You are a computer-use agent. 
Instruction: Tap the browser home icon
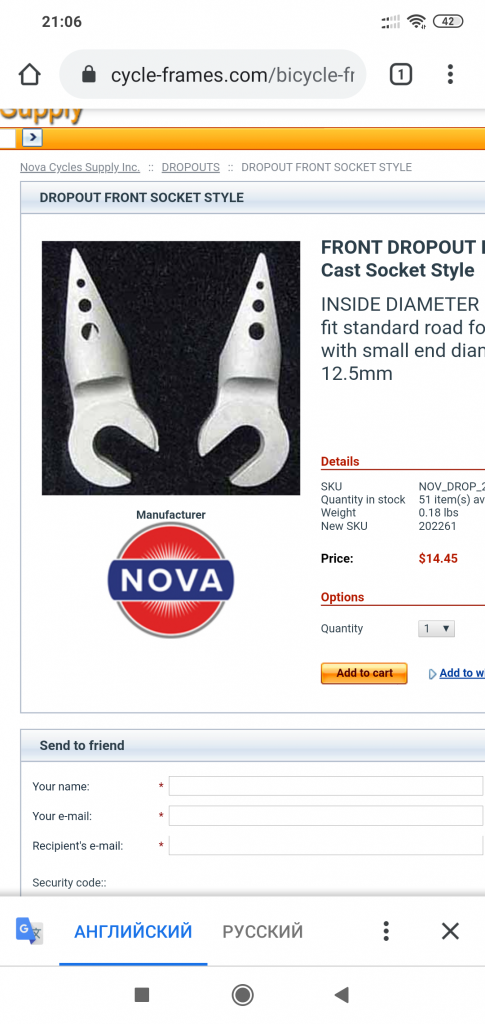click(x=29, y=75)
